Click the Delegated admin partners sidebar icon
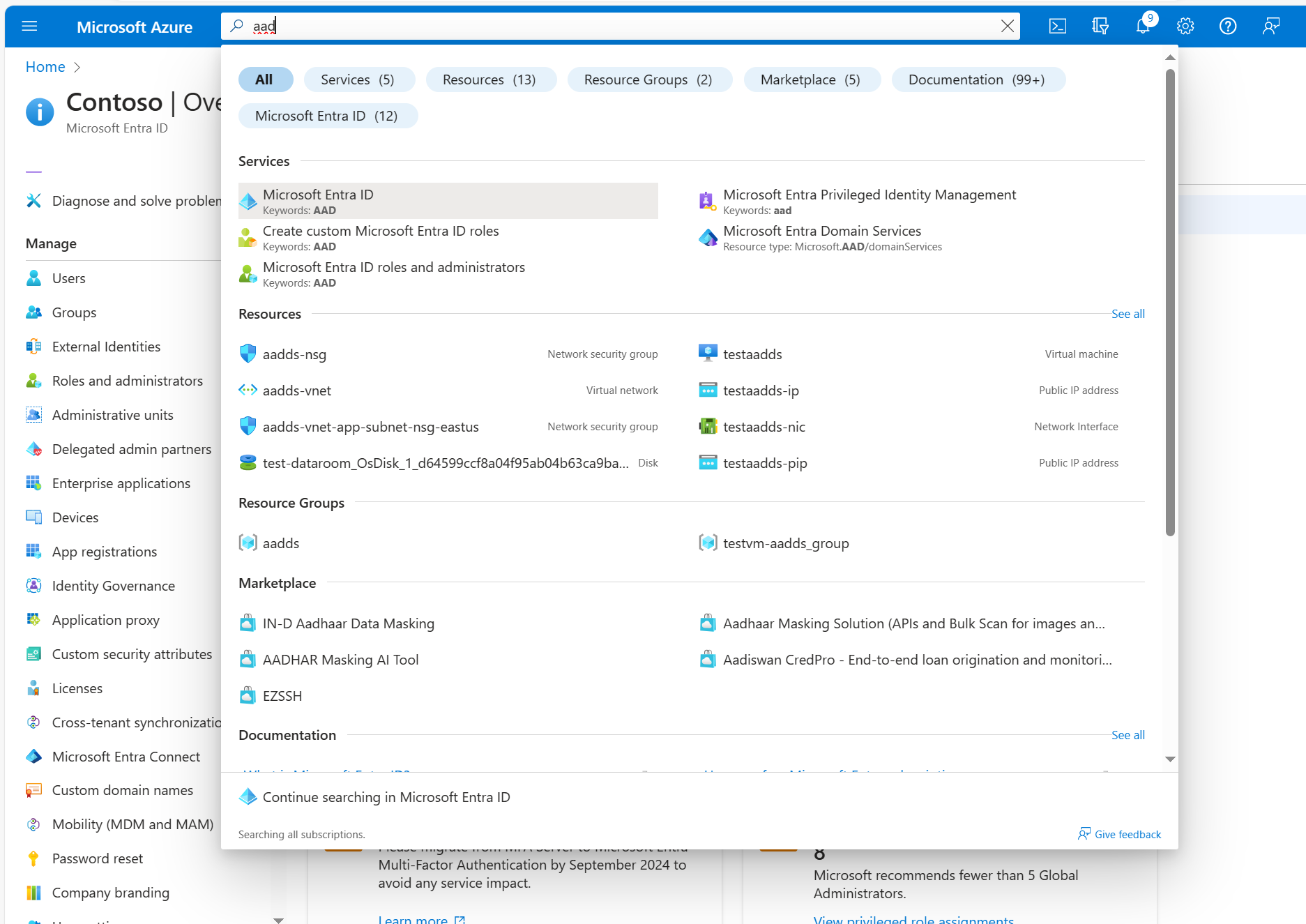Image resolution: width=1306 pixels, height=924 pixels. coord(33,449)
